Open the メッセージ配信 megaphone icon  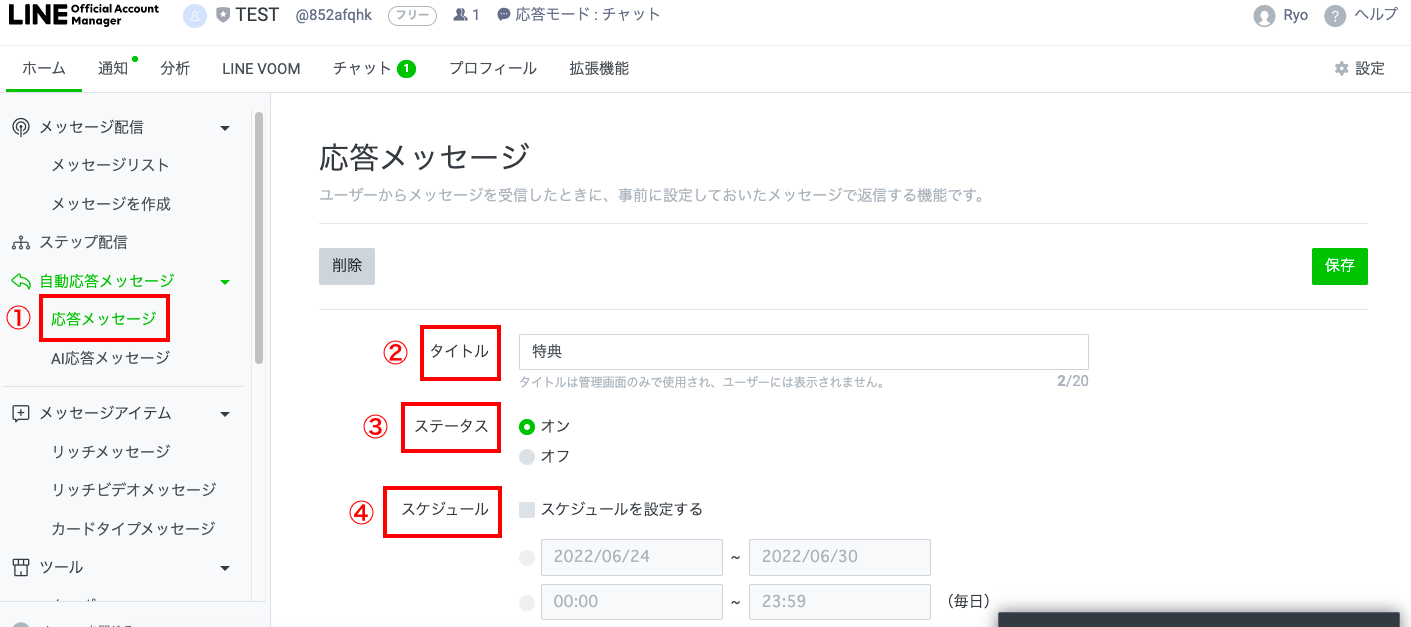tap(22, 127)
